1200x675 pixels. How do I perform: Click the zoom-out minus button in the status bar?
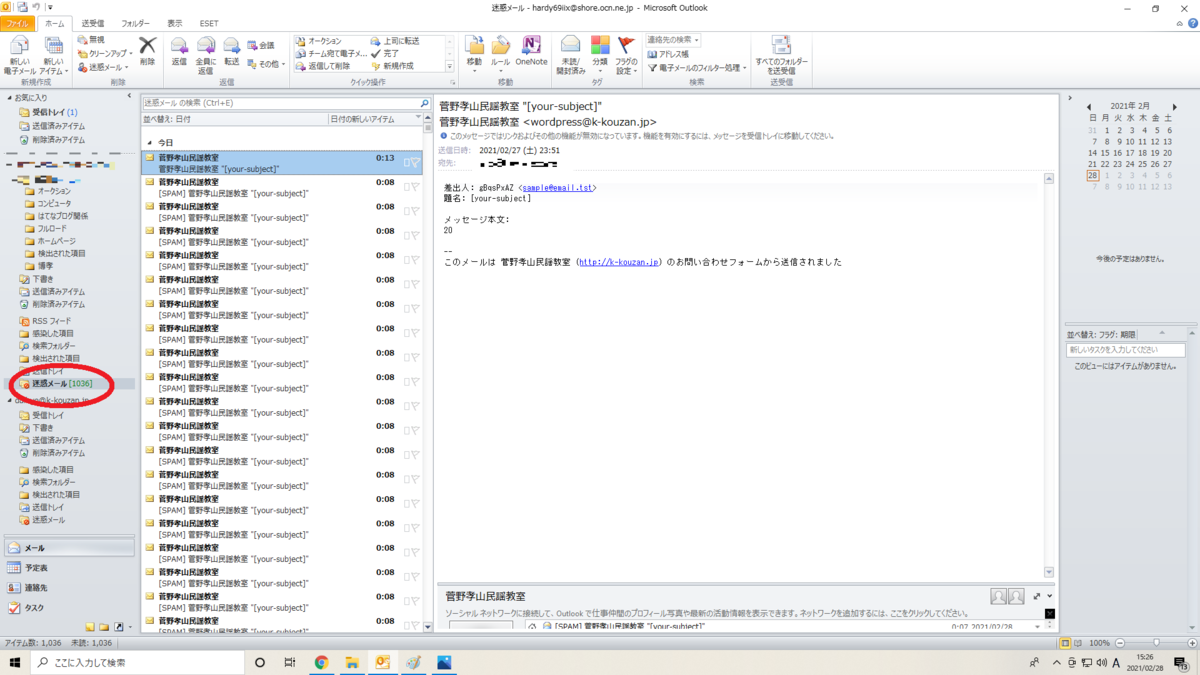1120,643
